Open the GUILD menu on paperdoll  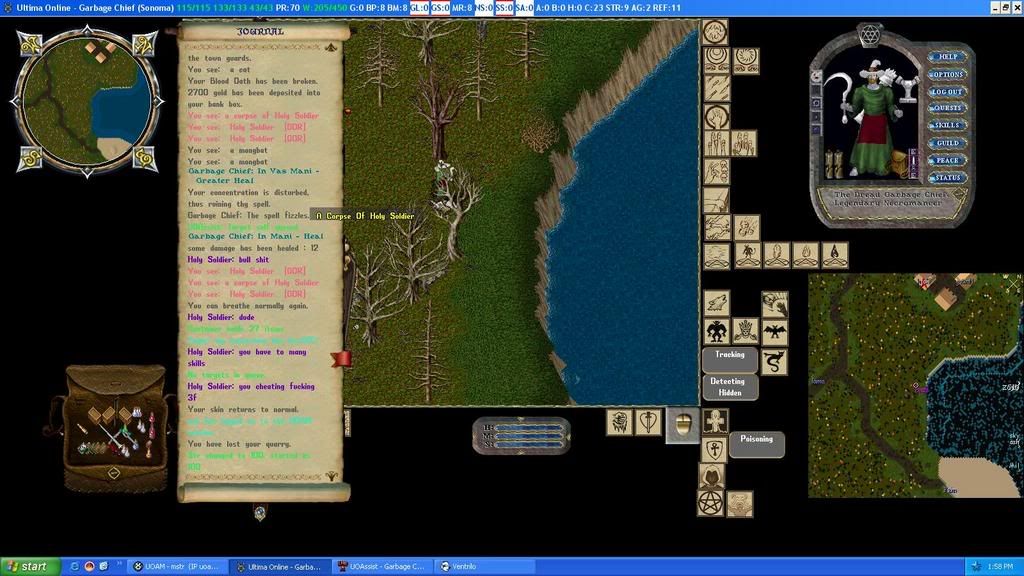coord(947,142)
